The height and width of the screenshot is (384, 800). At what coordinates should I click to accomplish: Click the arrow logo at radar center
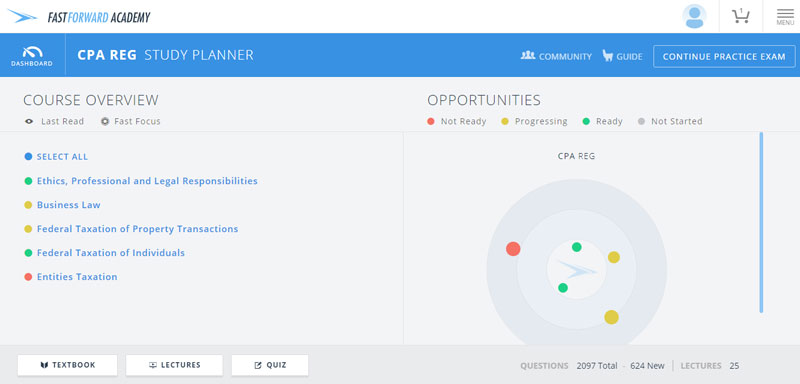pyautogui.click(x=577, y=269)
